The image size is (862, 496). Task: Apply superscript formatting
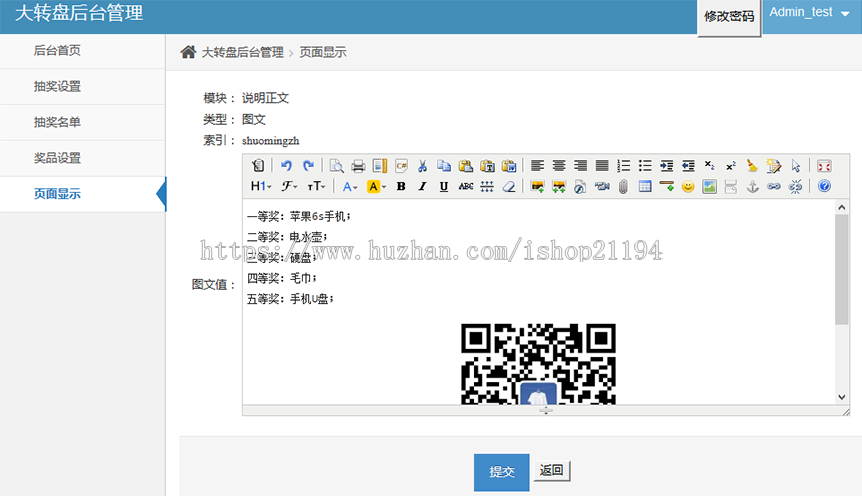pyautogui.click(x=731, y=166)
